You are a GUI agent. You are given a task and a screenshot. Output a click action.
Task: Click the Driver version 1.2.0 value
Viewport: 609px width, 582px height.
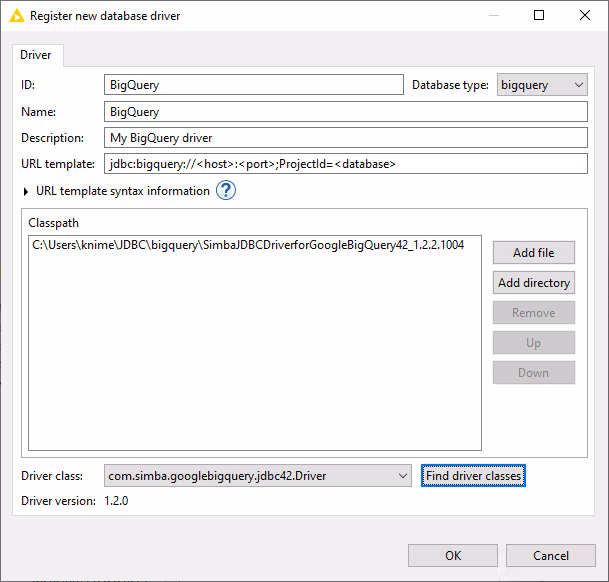(116, 501)
